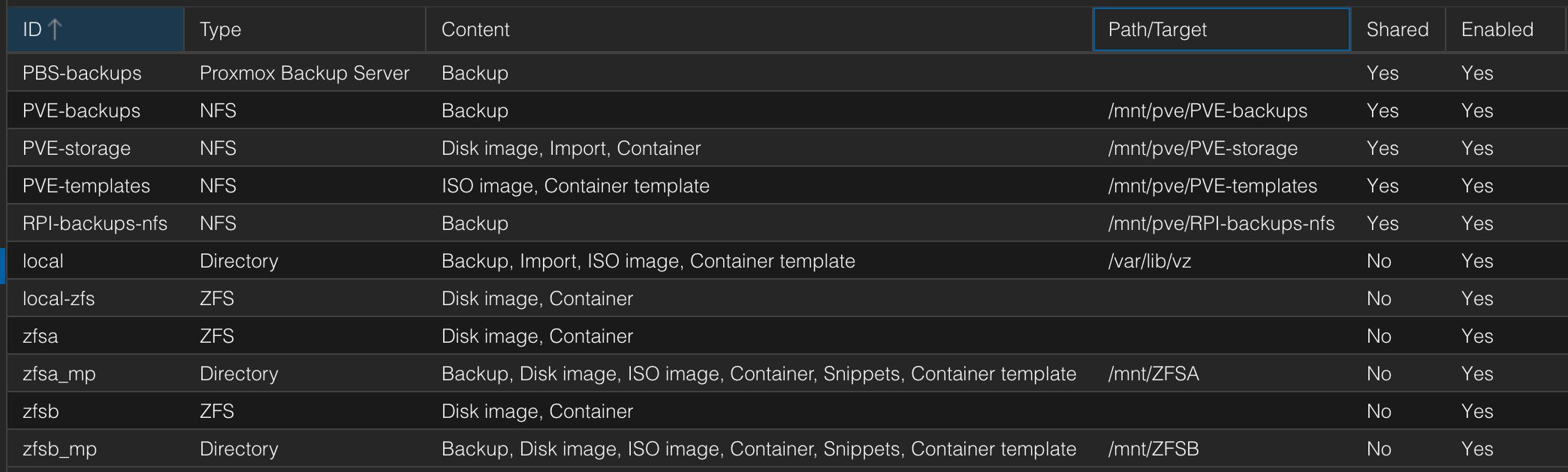
Task: Sort by the Shared column header
Action: coord(1397,29)
